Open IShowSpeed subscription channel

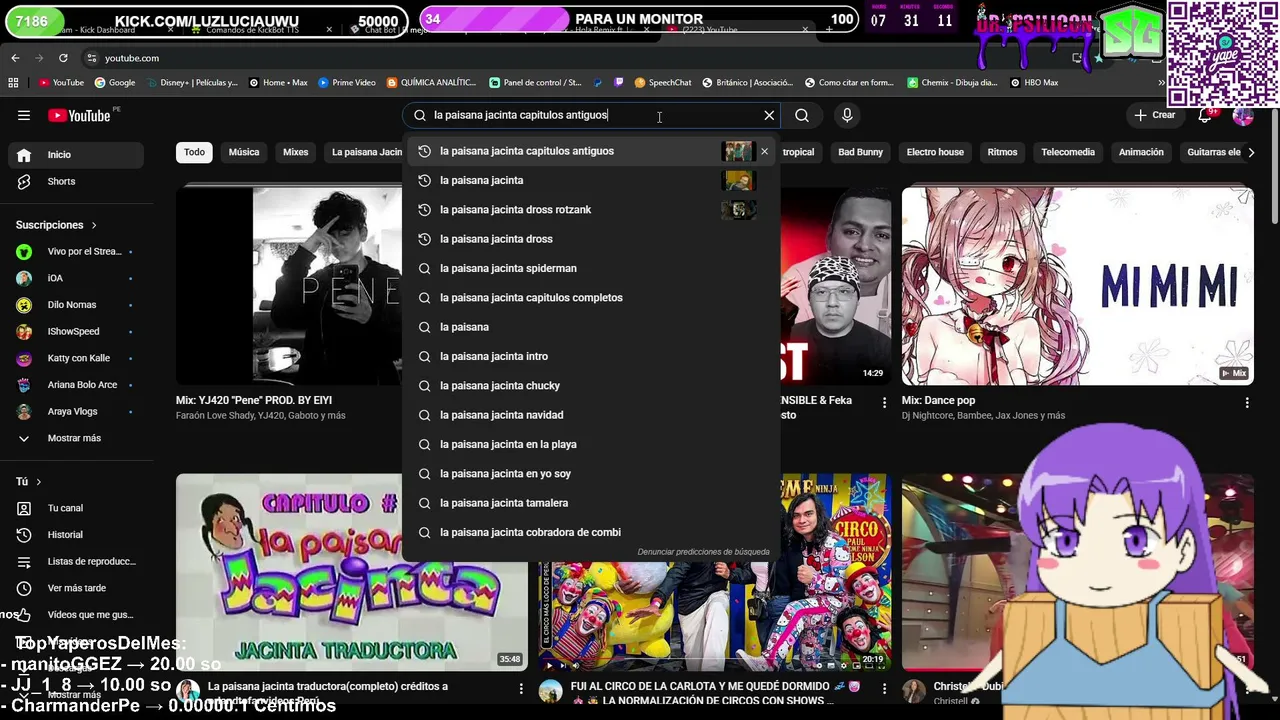coord(77,331)
